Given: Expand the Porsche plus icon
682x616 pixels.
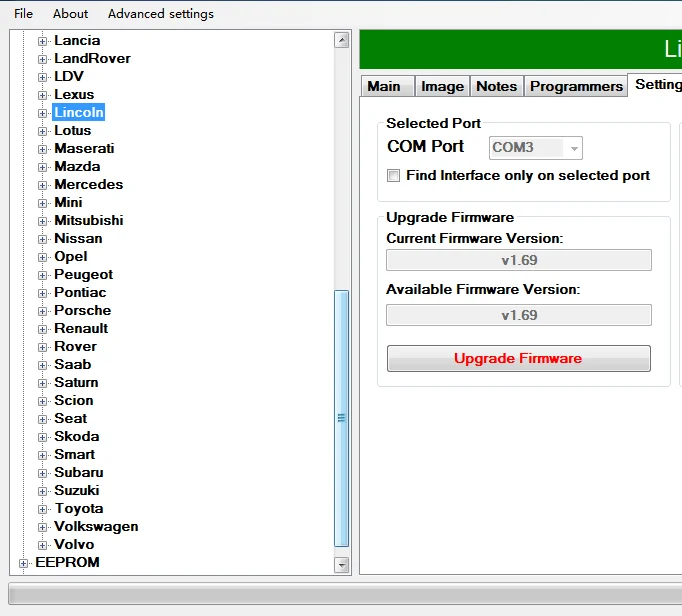Looking at the screenshot, I should click(42, 311).
